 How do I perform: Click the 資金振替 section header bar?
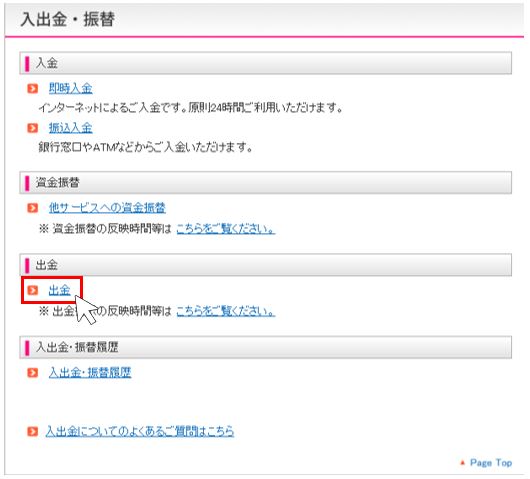[265, 183]
